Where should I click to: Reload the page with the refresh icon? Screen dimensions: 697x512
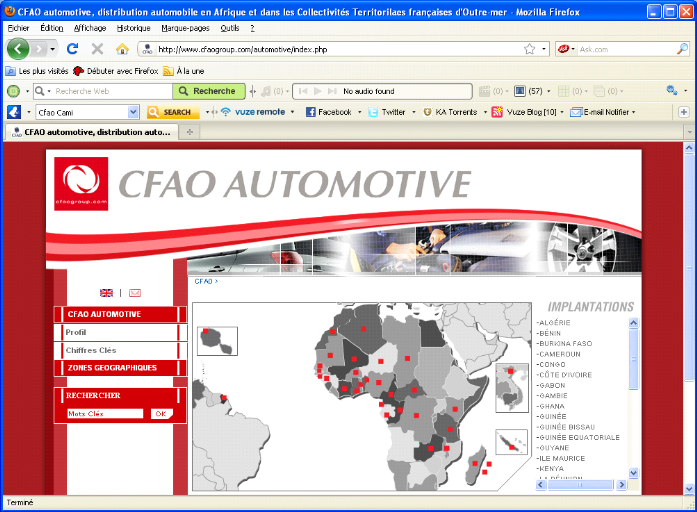[72, 49]
